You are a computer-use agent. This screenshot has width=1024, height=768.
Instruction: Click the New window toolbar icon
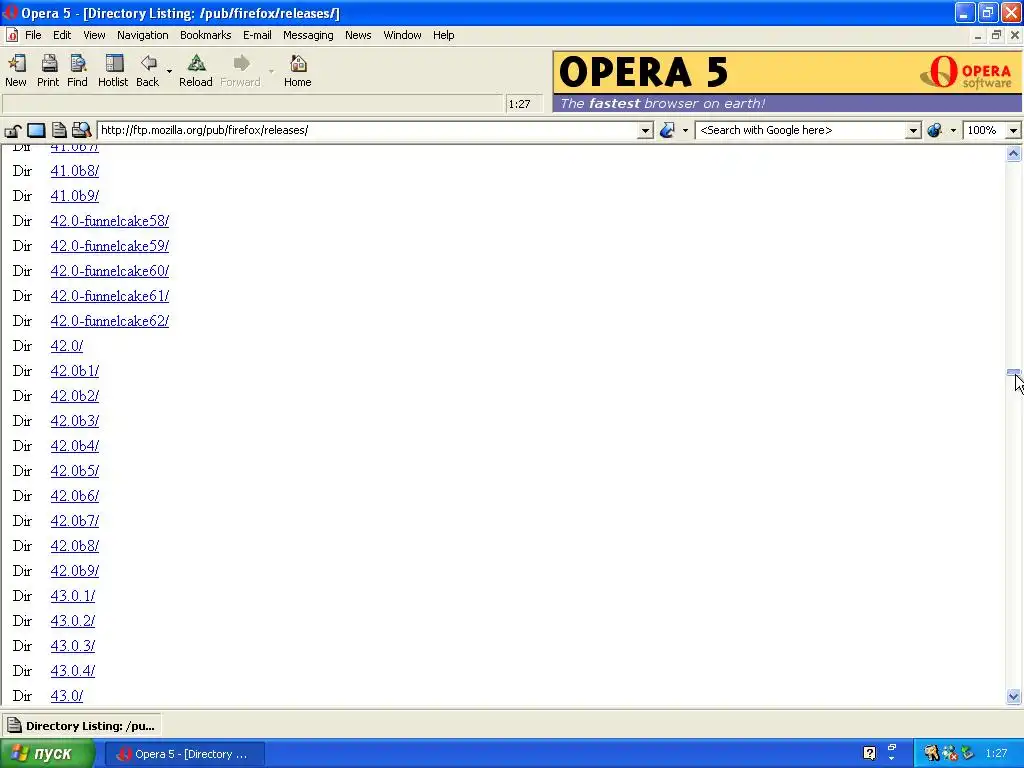16,71
